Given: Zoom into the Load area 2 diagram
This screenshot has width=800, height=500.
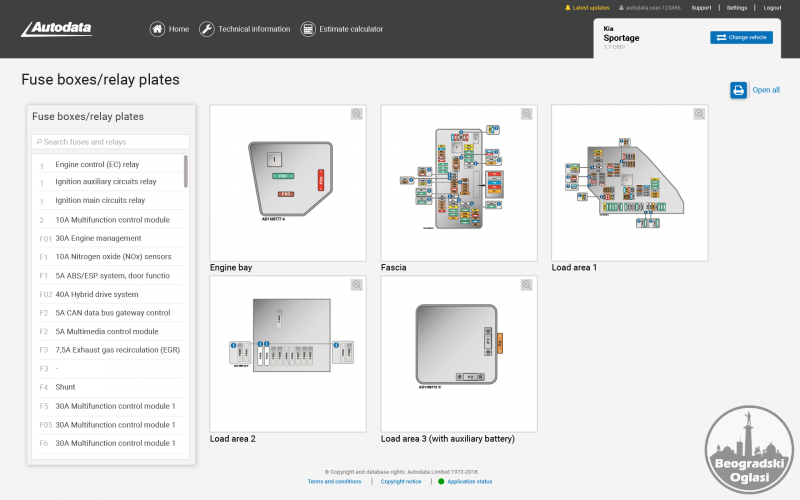Looking at the screenshot, I should [357, 285].
